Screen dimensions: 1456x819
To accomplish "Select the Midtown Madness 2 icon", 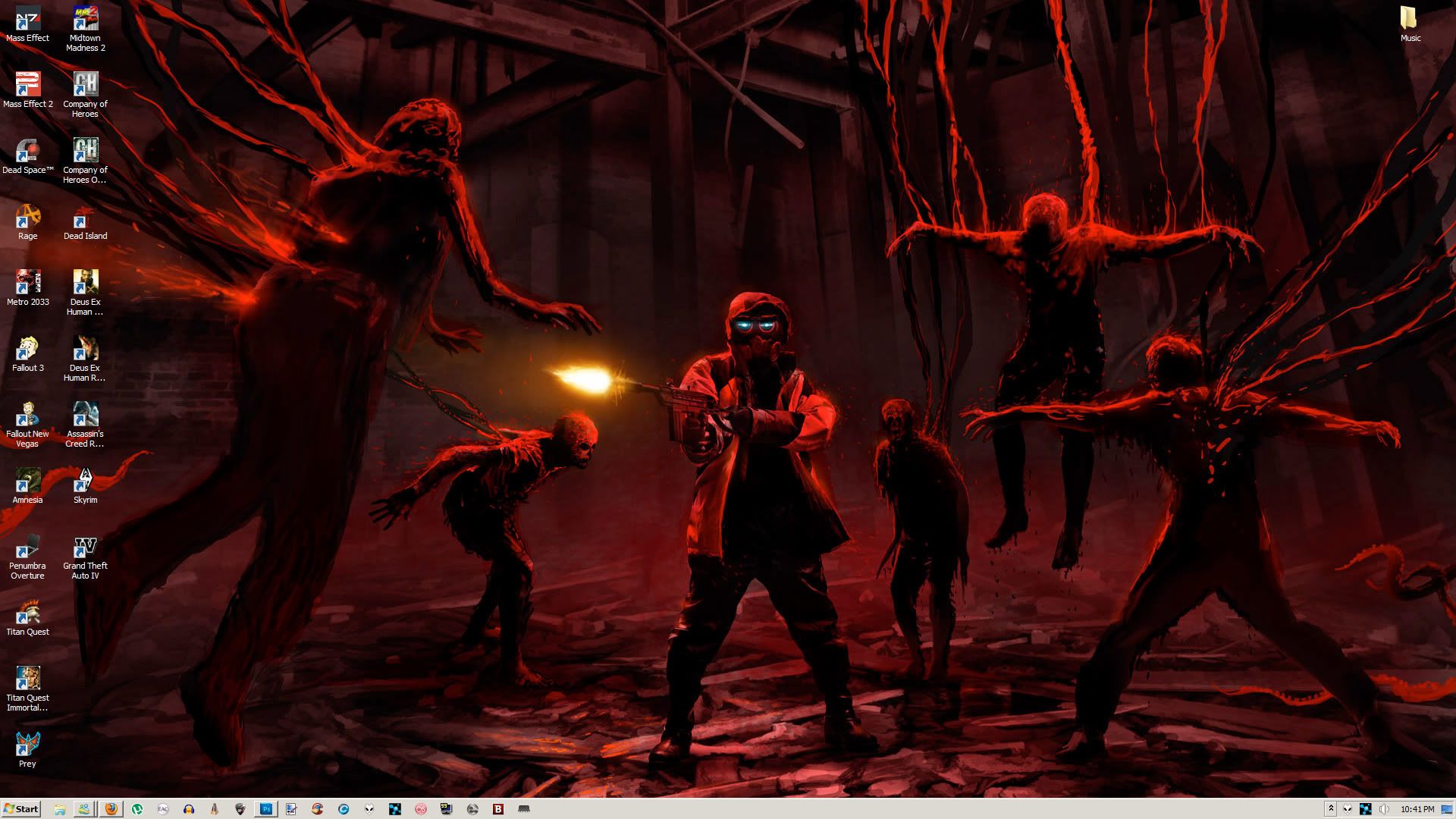I will (x=85, y=19).
